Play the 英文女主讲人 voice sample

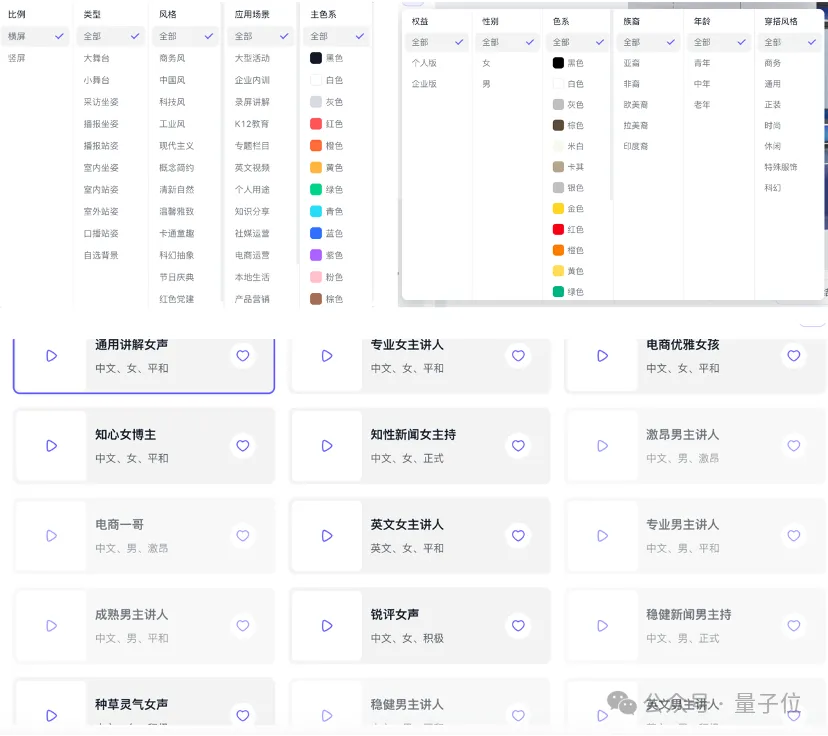326,536
